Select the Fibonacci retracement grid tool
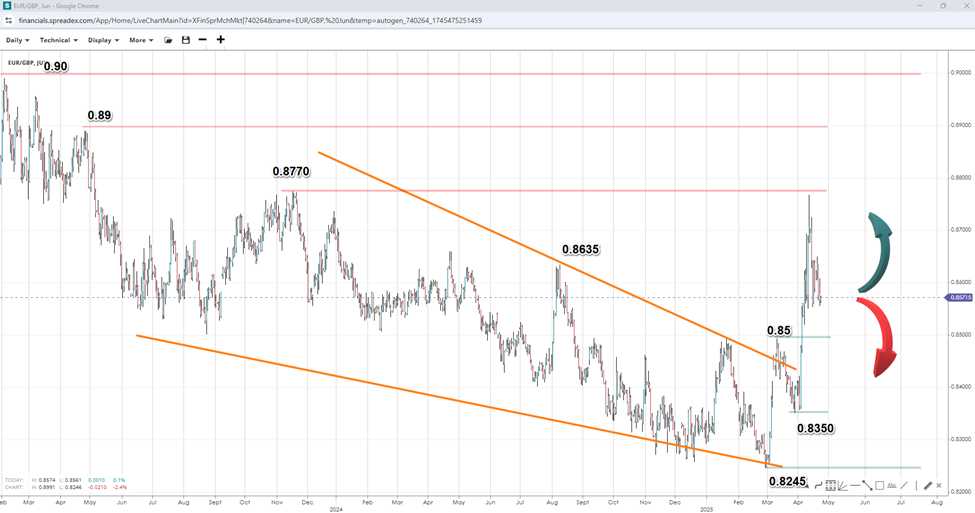 [x=829, y=485]
